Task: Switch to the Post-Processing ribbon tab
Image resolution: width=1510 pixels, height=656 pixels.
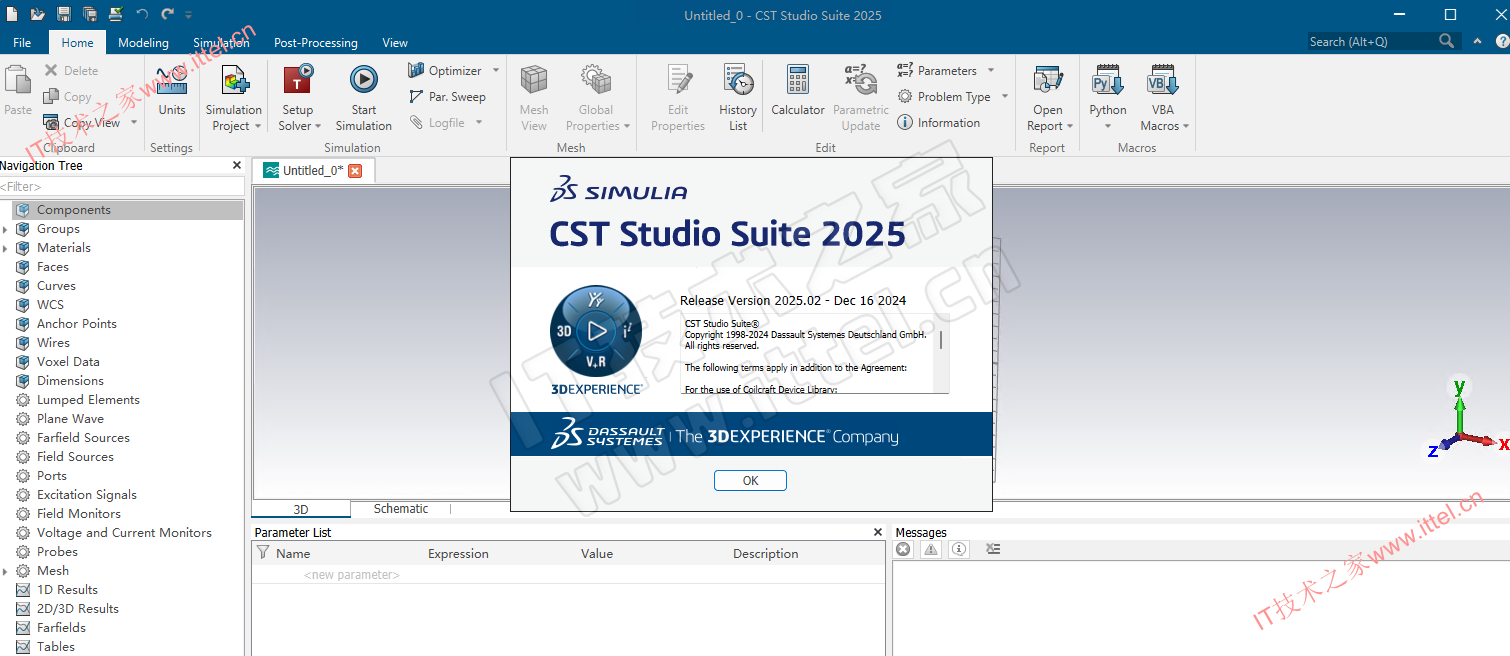Action: point(316,43)
